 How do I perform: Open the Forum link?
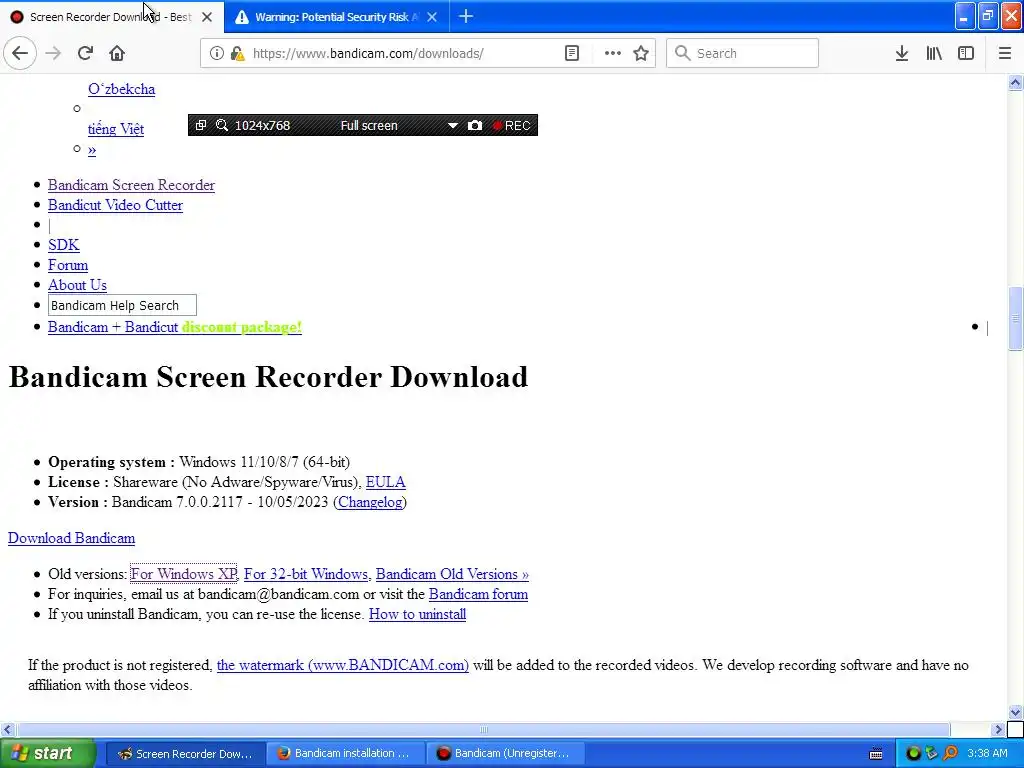[x=68, y=265]
